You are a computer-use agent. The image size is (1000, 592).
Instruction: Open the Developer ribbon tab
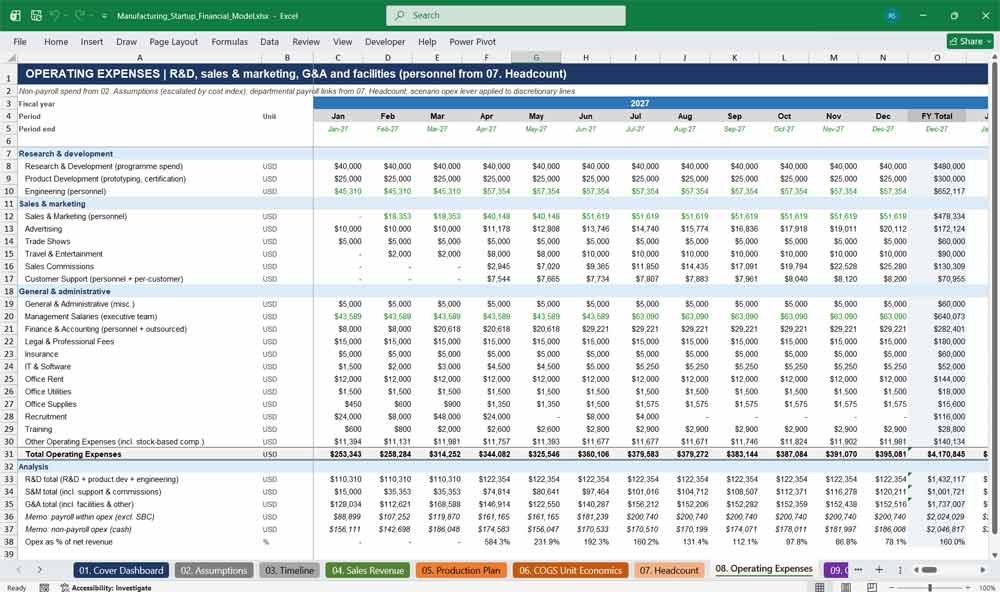385,41
